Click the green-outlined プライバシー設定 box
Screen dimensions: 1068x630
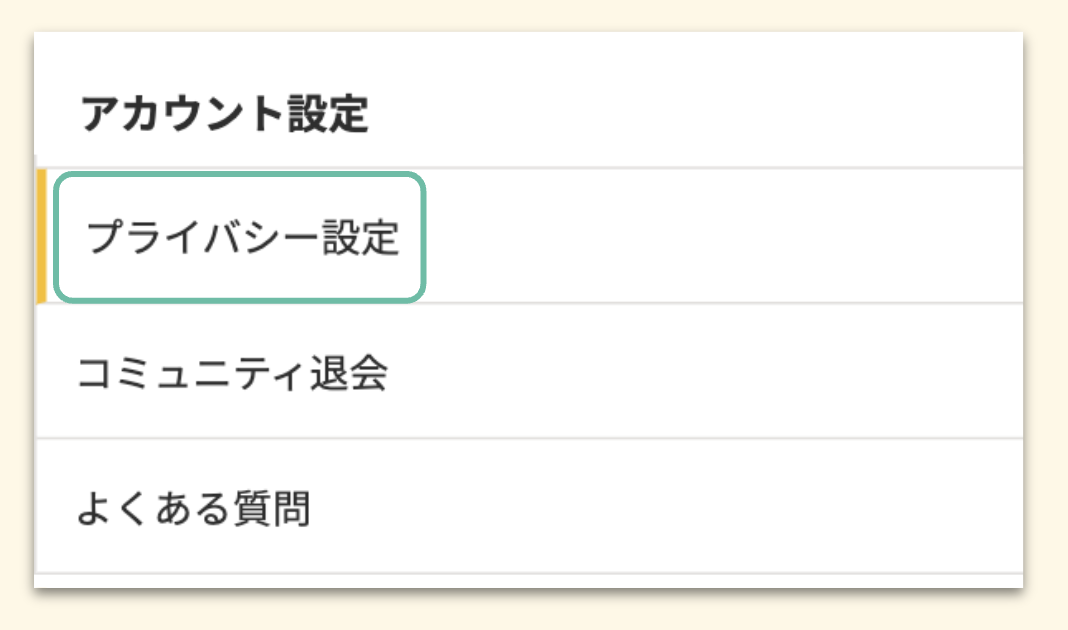coord(242,238)
